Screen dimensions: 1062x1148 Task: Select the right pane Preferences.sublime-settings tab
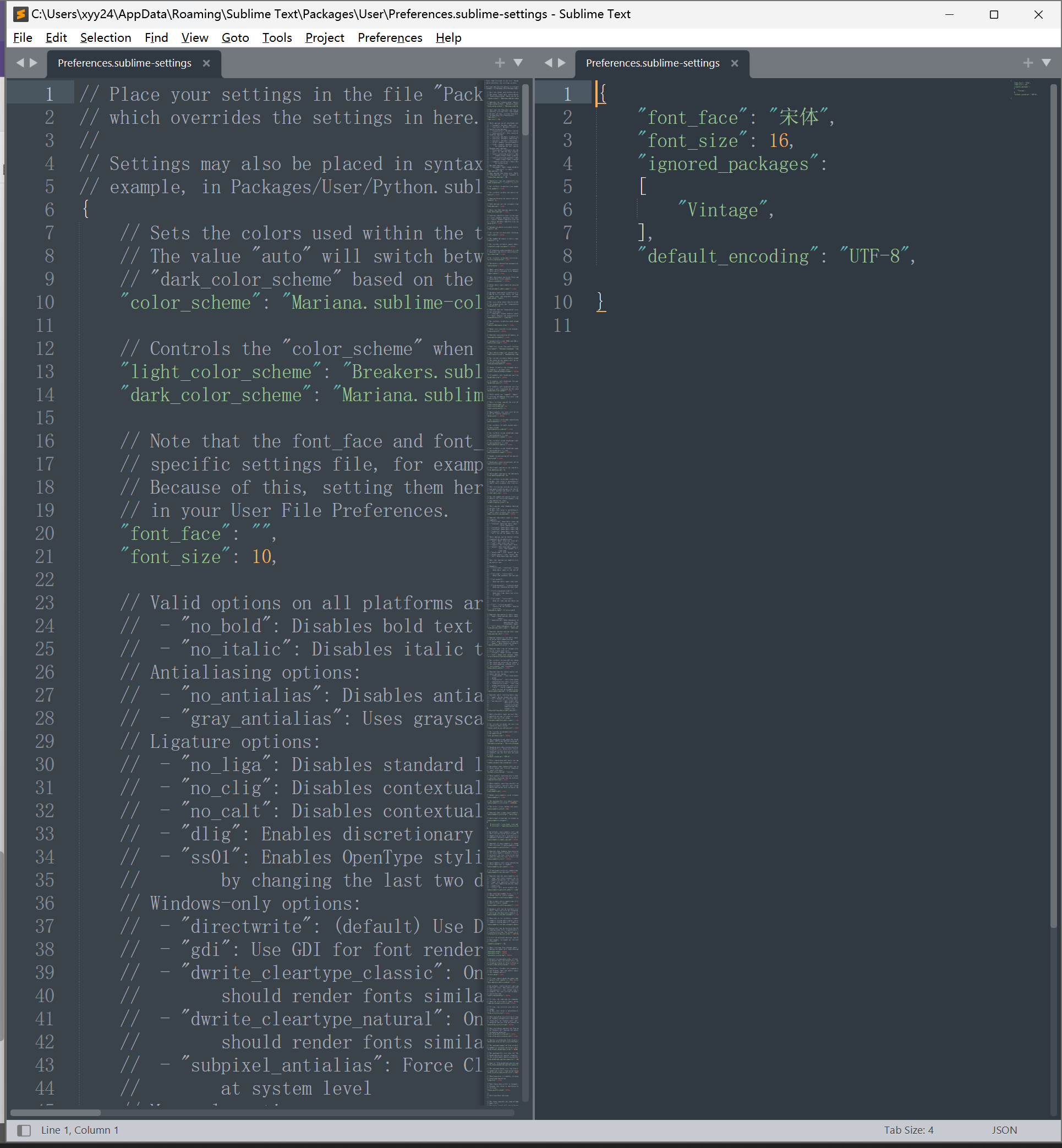click(x=652, y=63)
